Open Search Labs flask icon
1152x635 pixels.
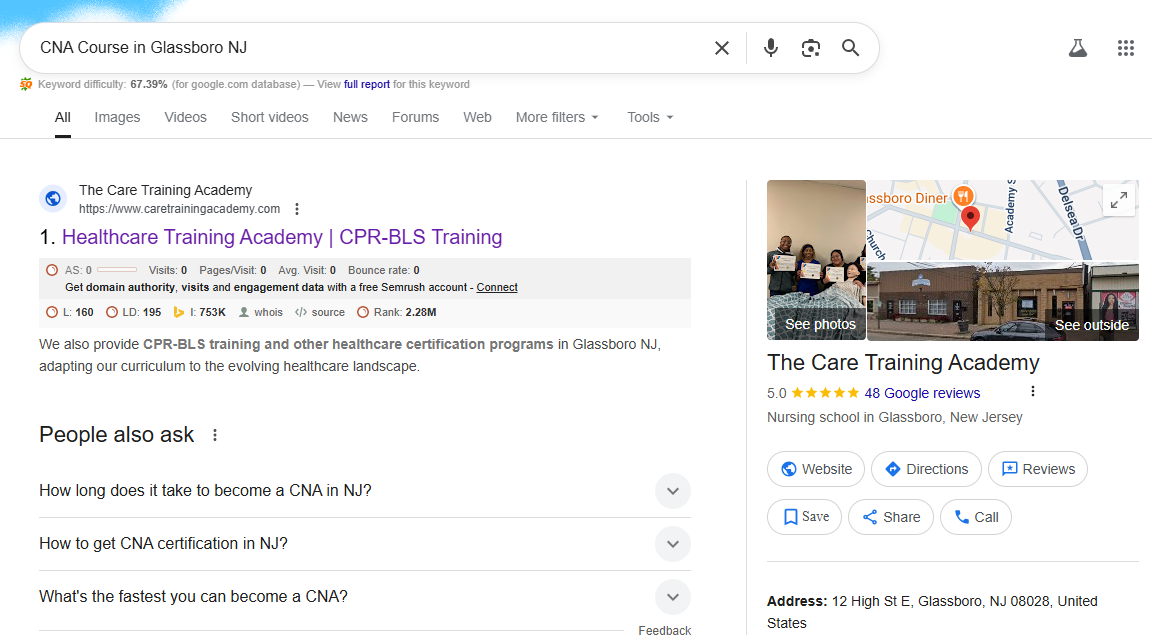(1077, 48)
